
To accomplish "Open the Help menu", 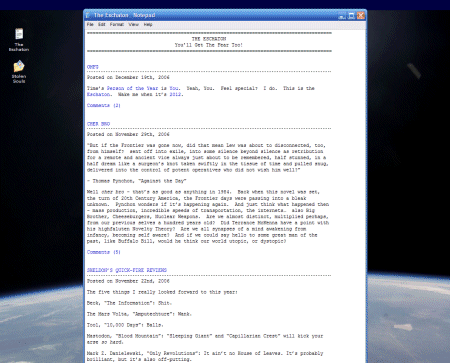I will pyautogui.click(x=148, y=24).
